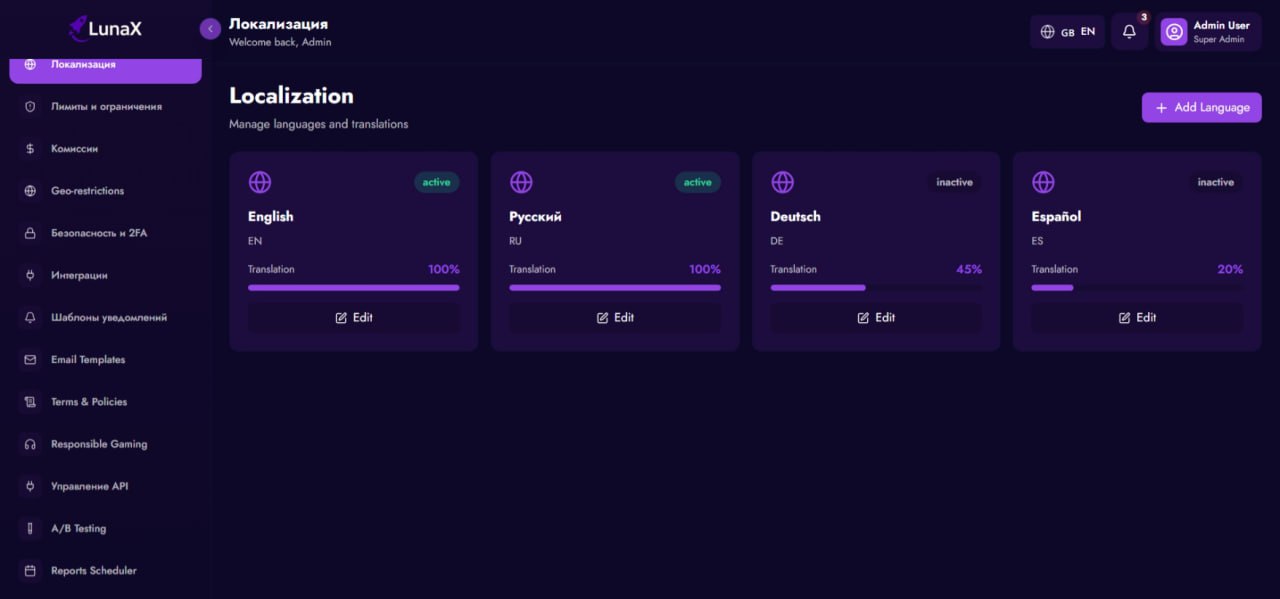Select Интеграции in the sidebar
Screen dimensions: 1280x599
click(x=105, y=275)
